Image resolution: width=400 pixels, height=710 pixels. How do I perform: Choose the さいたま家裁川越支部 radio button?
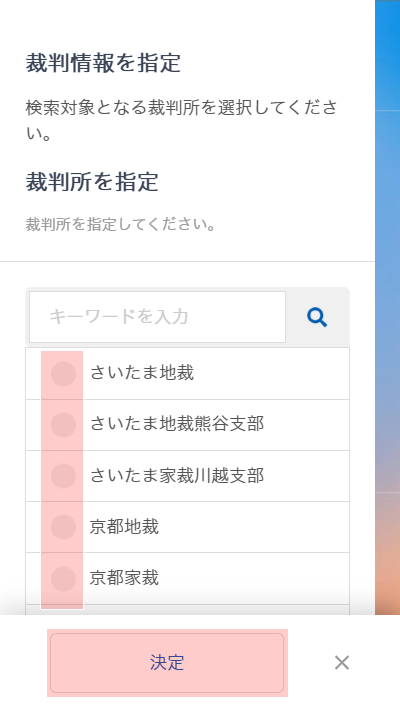(63, 476)
